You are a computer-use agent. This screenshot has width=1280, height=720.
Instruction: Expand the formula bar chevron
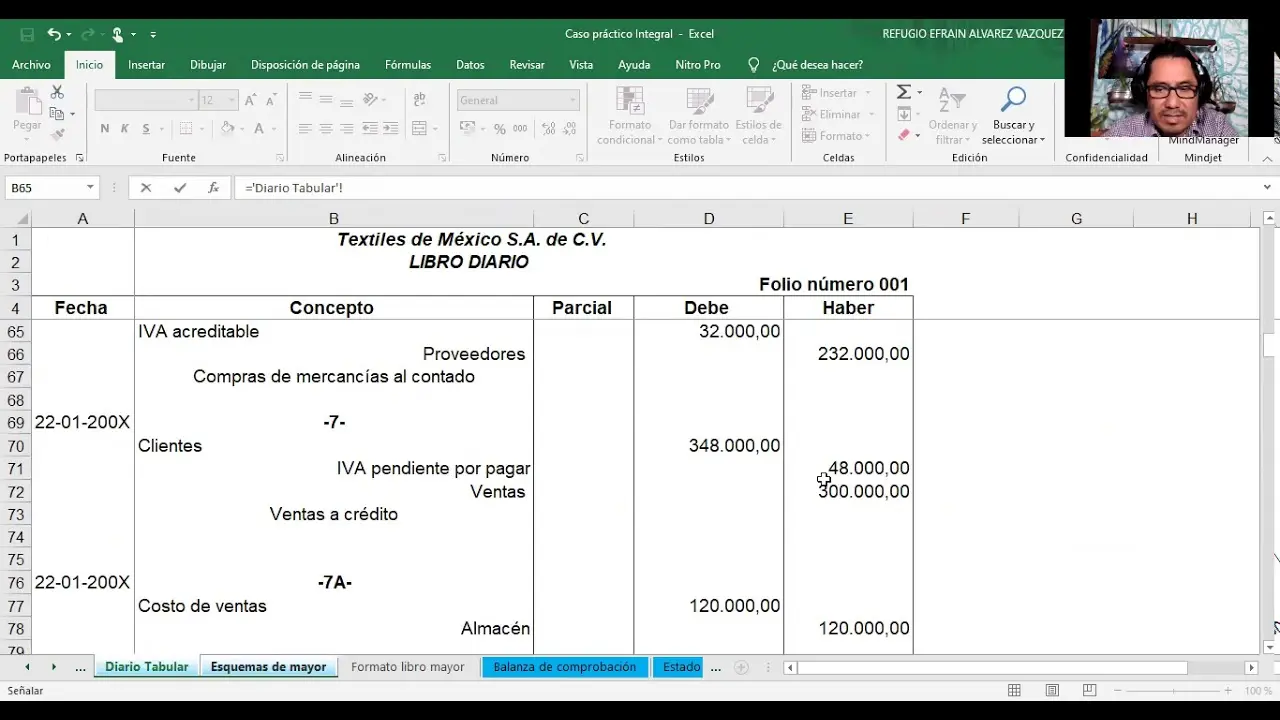click(x=1267, y=188)
